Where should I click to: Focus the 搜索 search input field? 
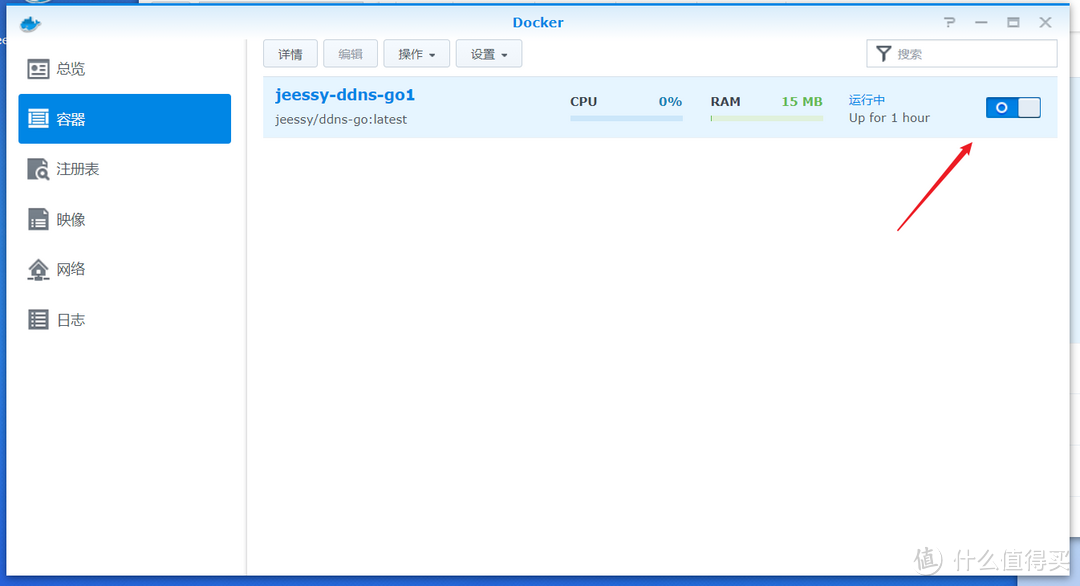coord(962,54)
